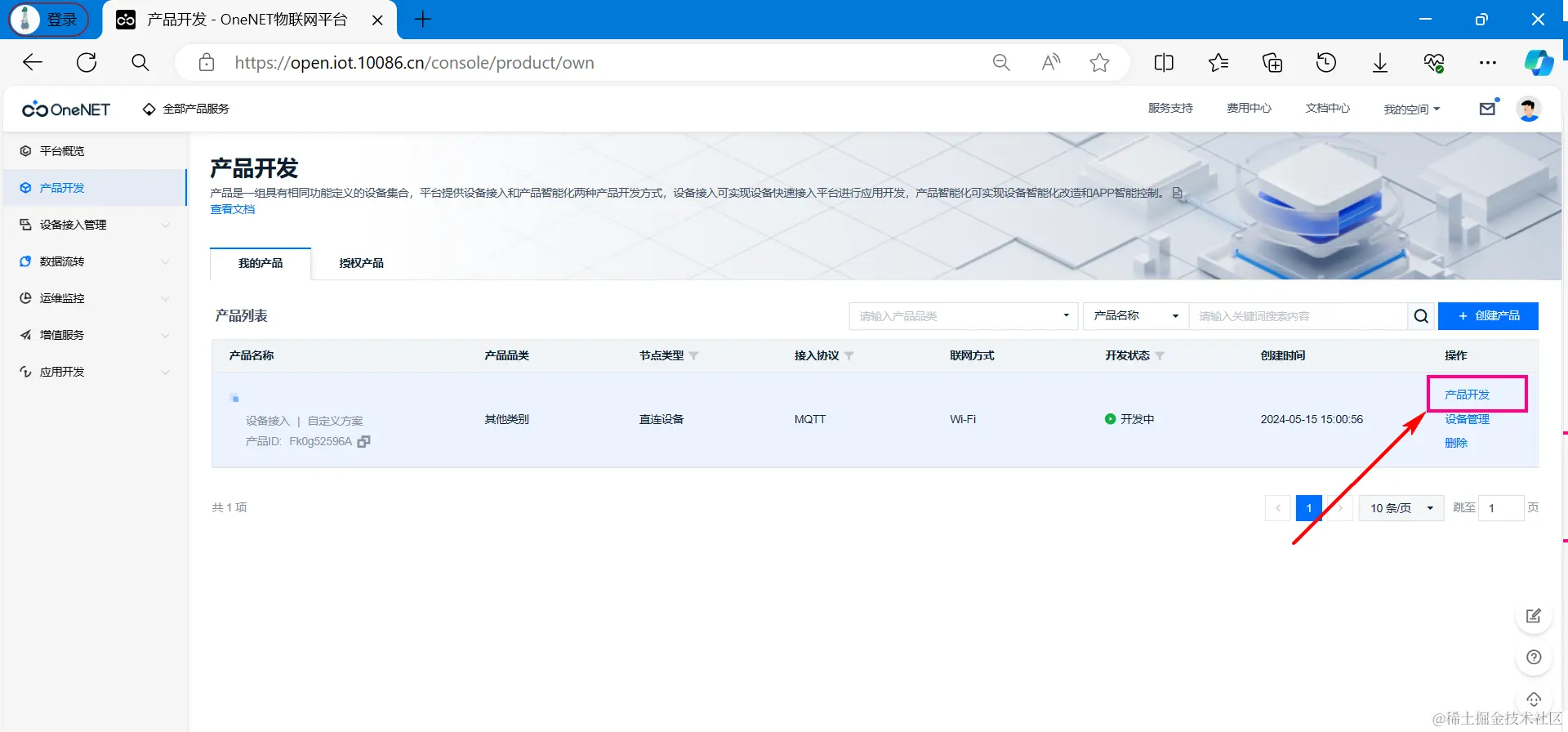1568x732 pixels.
Task: Open the document icon after description
Action: click(x=1178, y=193)
